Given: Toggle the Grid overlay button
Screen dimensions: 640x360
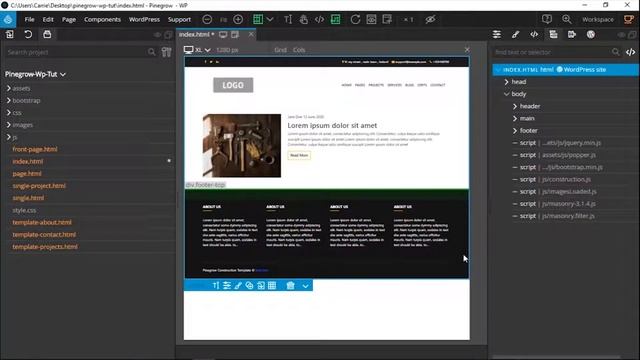Looking at the screenshot, I should coord(280,50).
